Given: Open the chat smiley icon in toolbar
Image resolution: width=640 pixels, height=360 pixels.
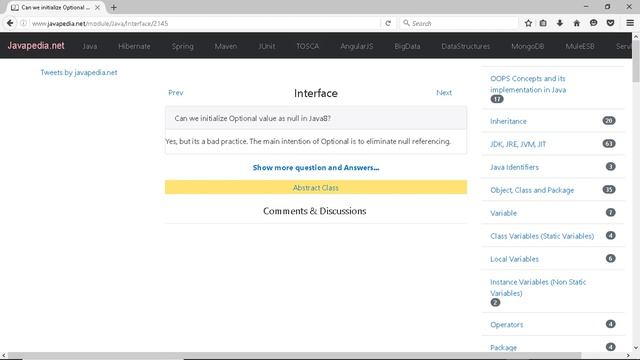Looking at the screenshot, I should (x=593, y=23).
